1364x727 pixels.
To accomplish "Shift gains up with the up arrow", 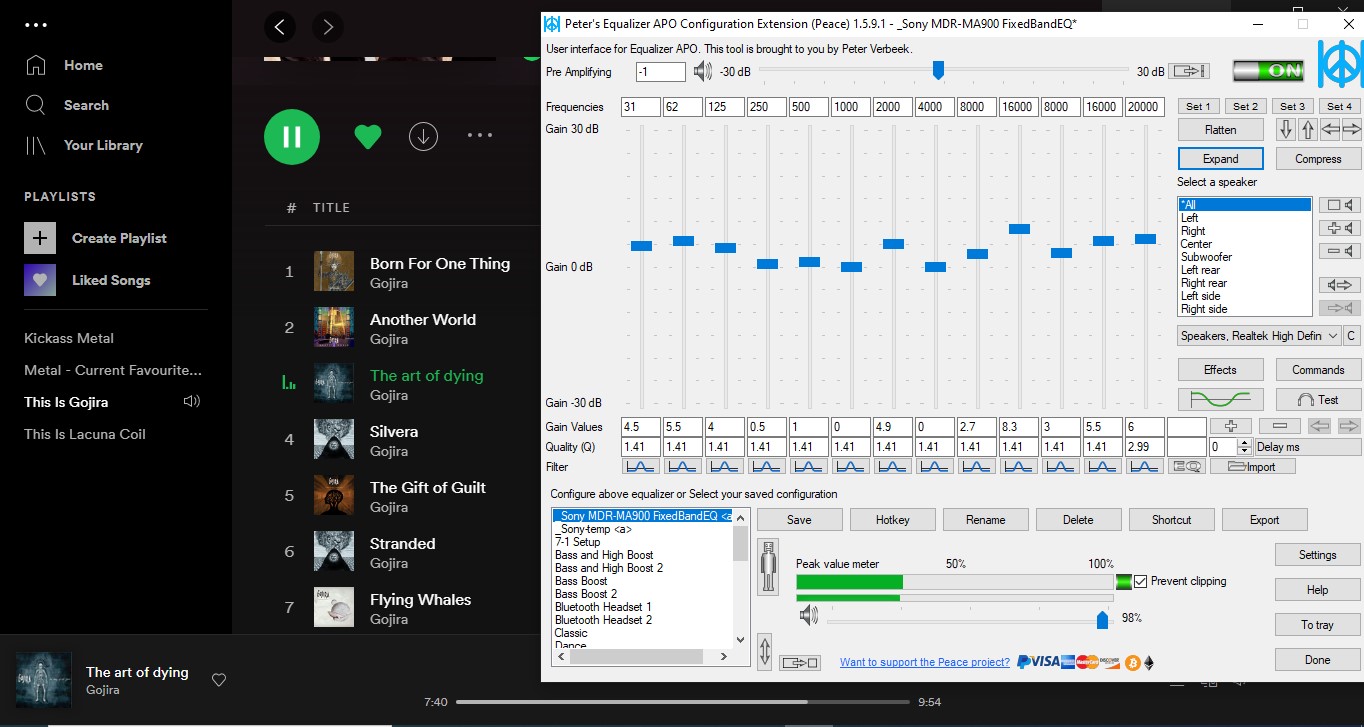I will click(x=1308, y=130).
